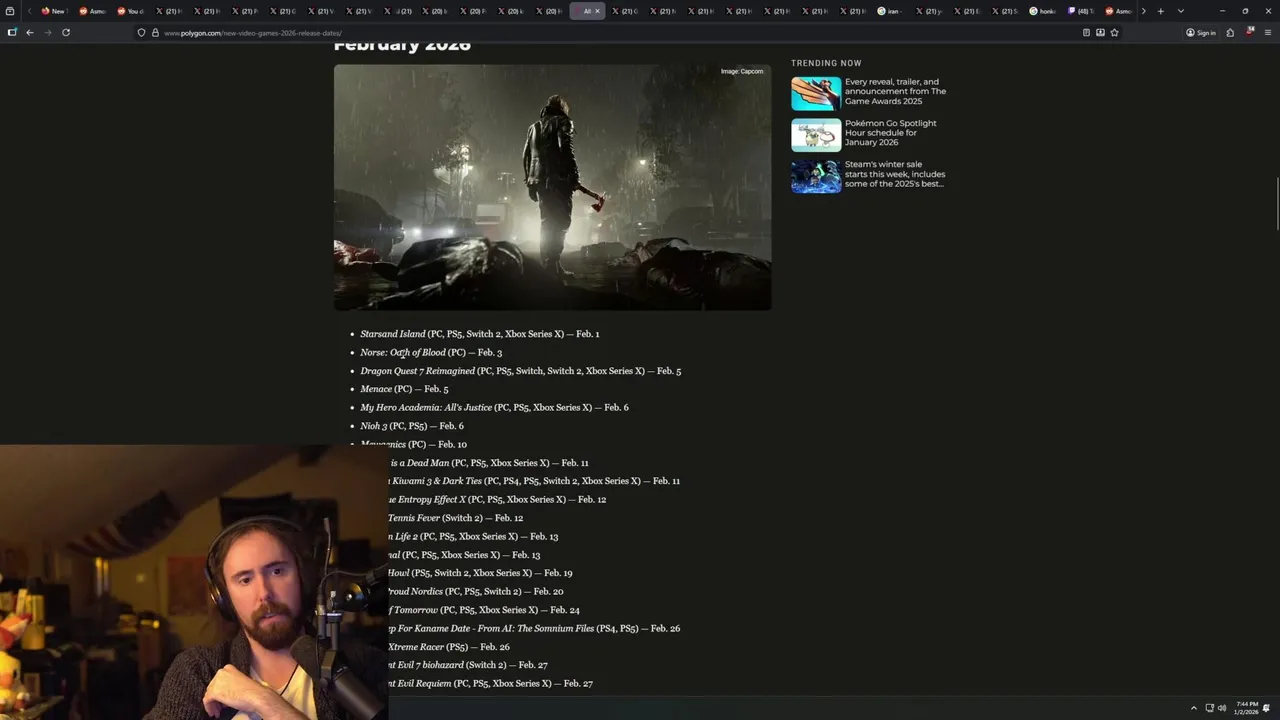1280x720 pixels.
Task: Open the Pokémon Go Spotlight Hour article link
Action: (891, 133)
